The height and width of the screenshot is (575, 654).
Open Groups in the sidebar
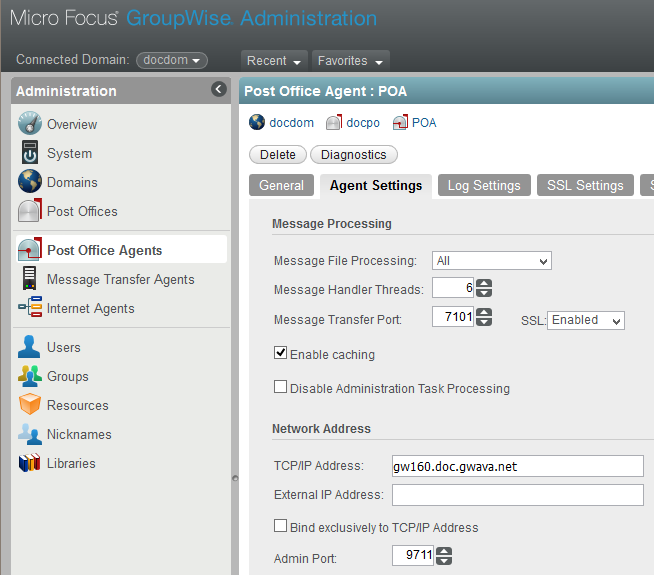tap(68, 377)
